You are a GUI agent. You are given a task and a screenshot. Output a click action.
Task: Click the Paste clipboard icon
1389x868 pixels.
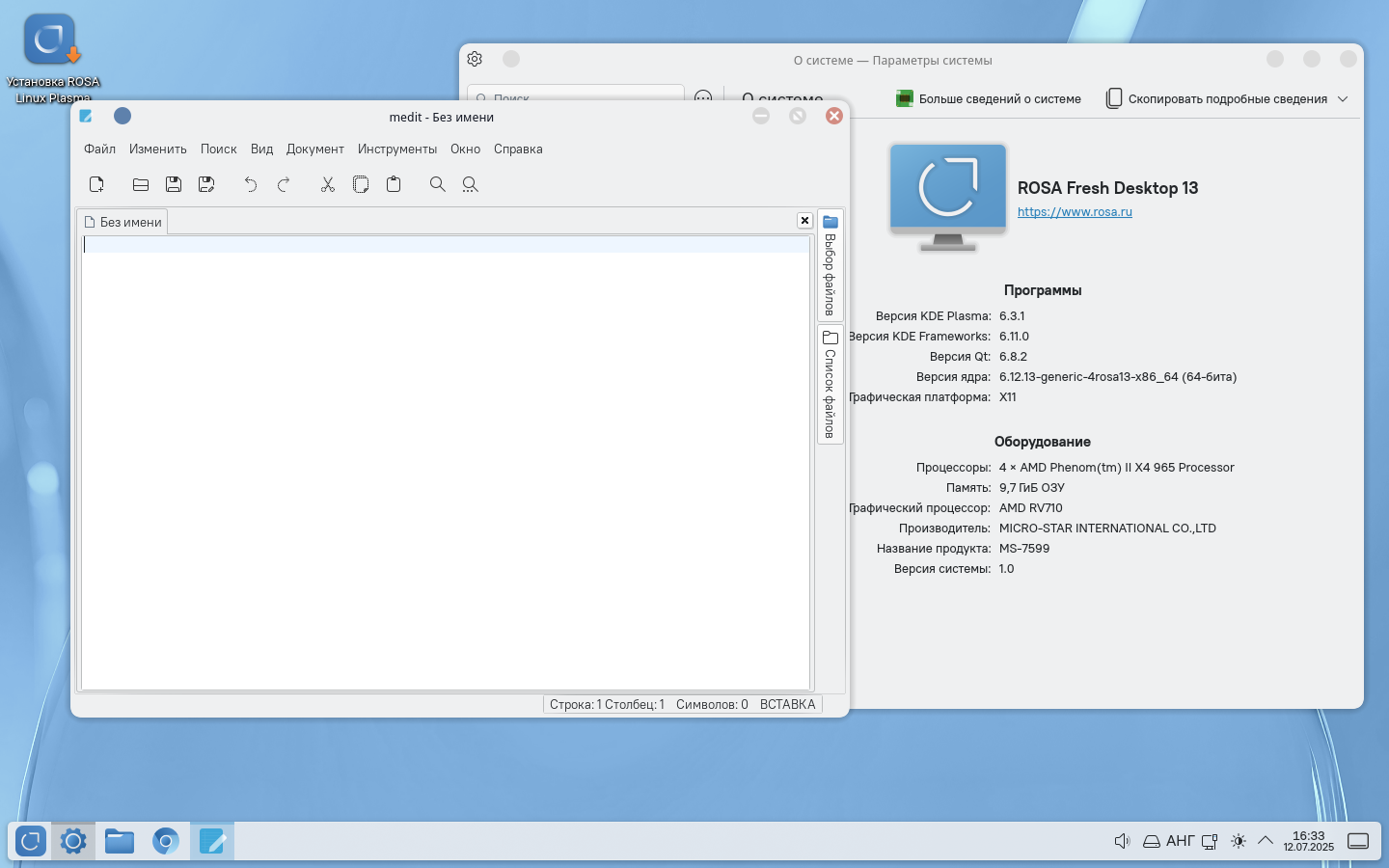[x=394, y=184]
